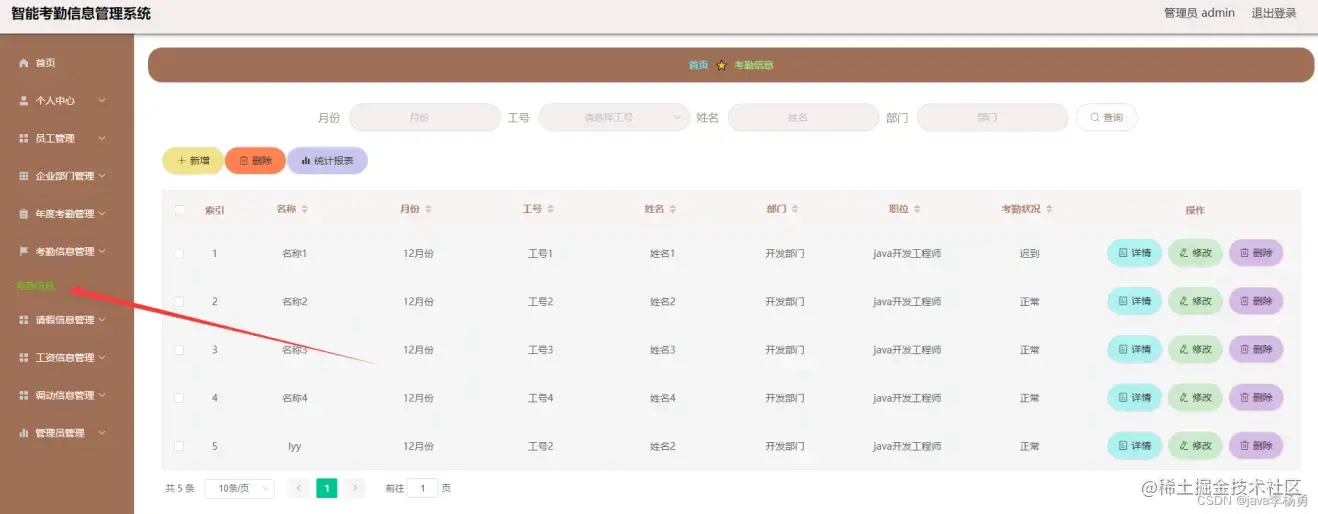Click the grid icon beside 工资信息管理

24,358
